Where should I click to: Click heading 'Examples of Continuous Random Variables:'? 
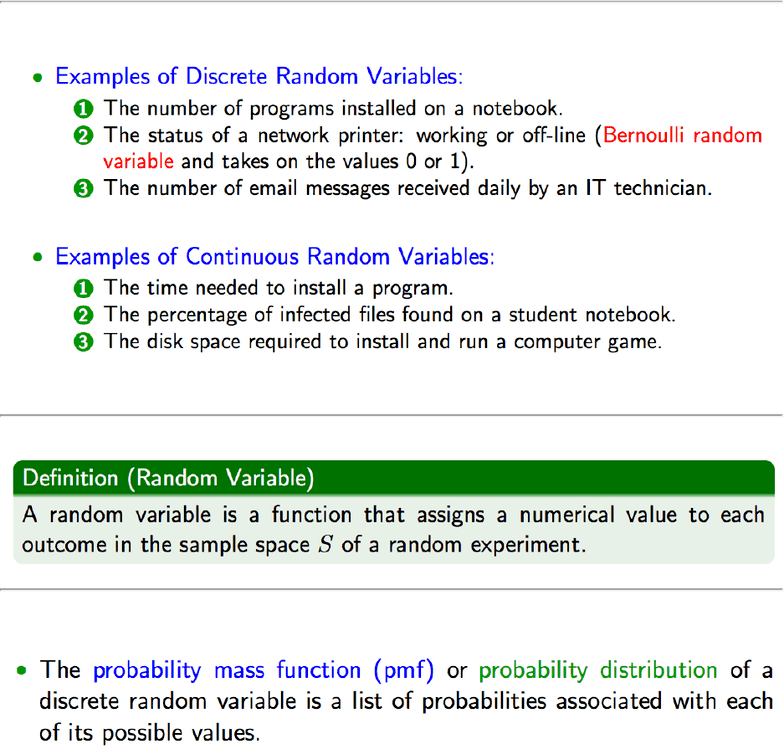[x=274, y=256]
